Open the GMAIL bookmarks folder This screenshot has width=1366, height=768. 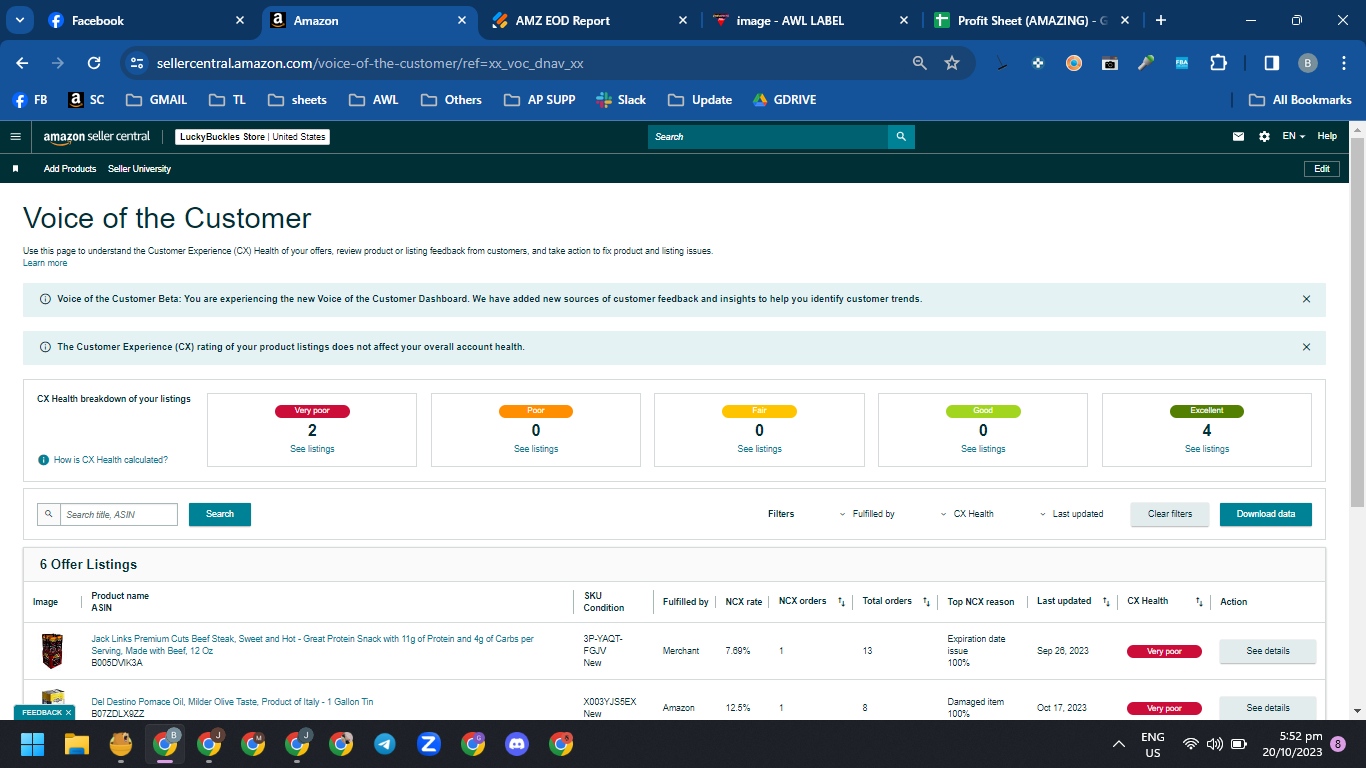pyautogui.click(x=157, y=100)
